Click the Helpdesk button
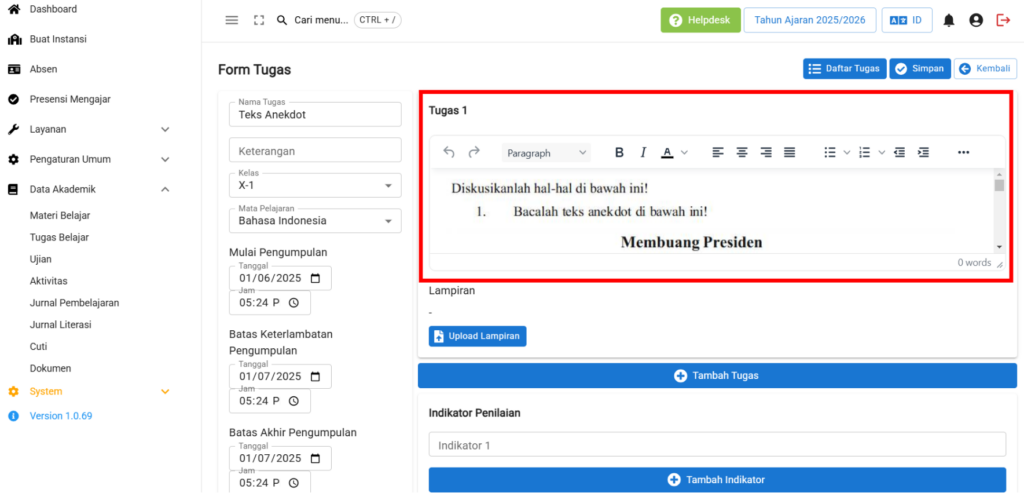 700,20
